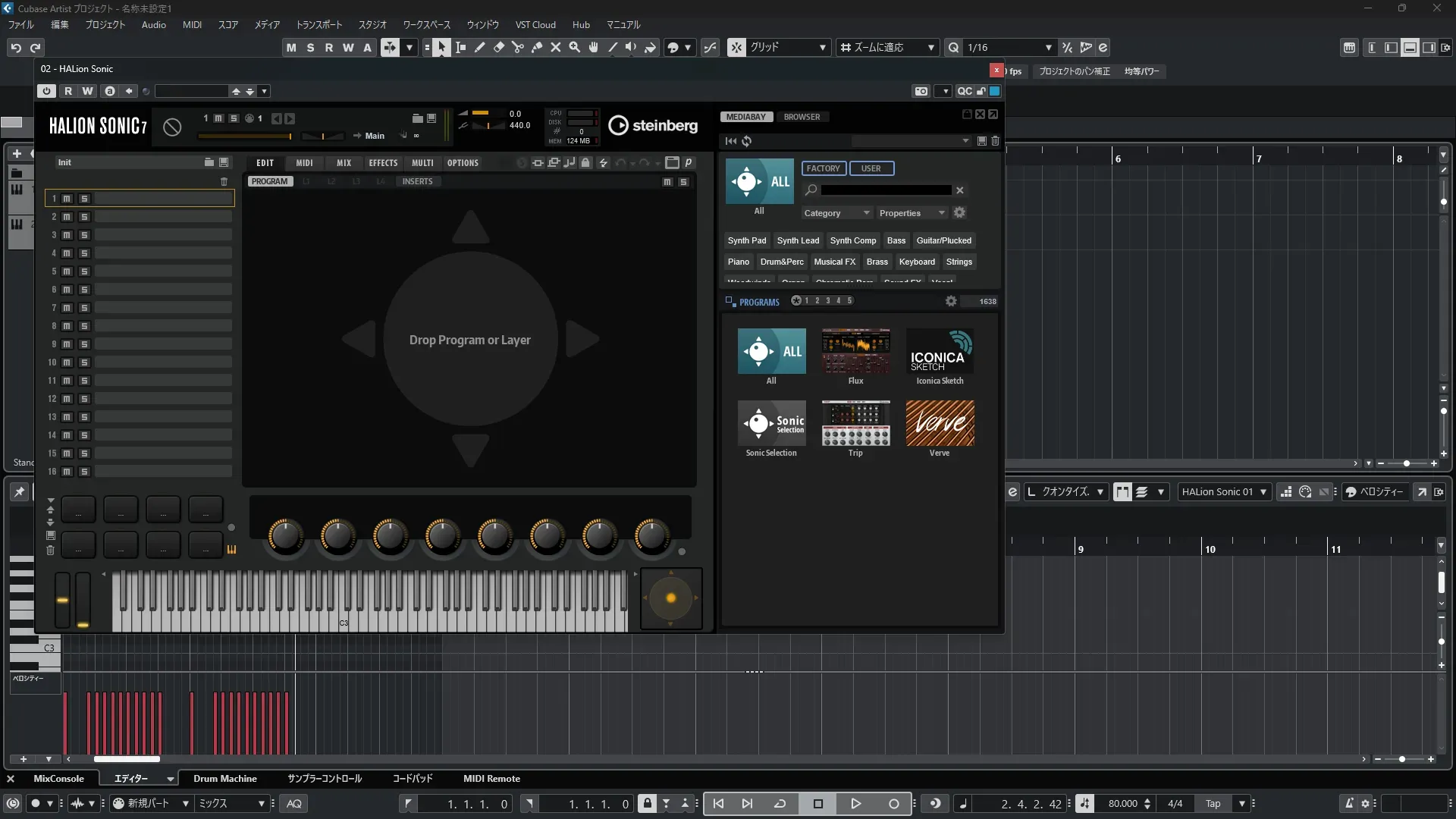This screenshot has width=1456, height=819.
Task: Select the Scissors (split) tool
Action: 518,47
